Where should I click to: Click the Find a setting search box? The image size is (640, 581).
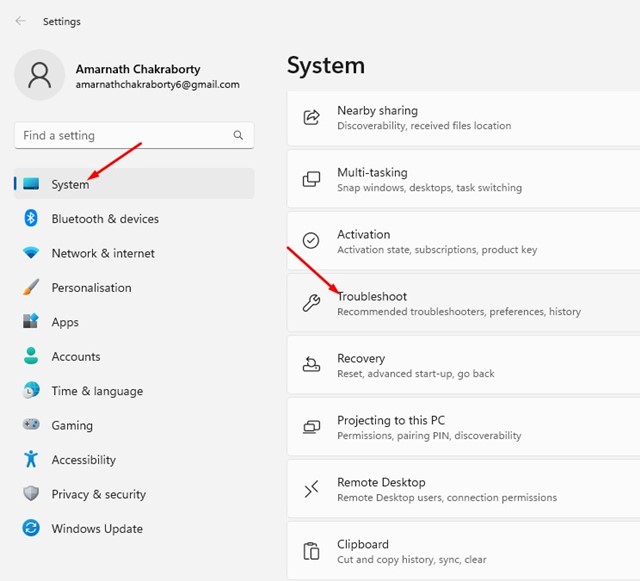[x=120, y=135]
